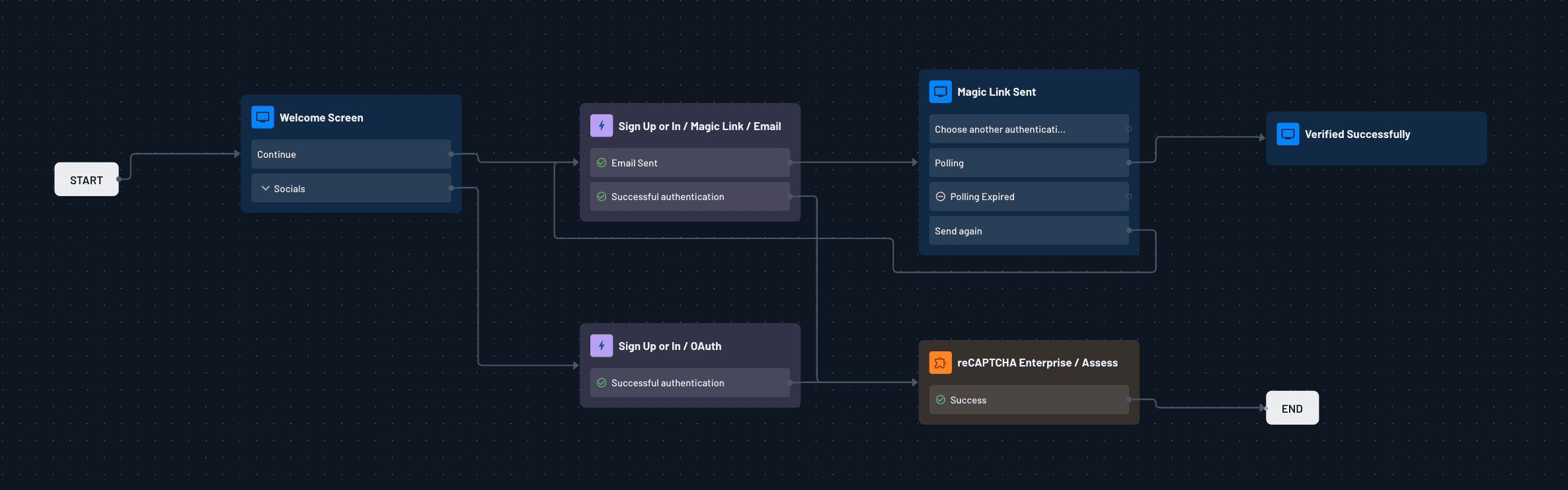Click the OAuth action lightning bolt icon
Image resolution: width=1568 pixels, height=490 pixels.
click(x=601, y=346)
